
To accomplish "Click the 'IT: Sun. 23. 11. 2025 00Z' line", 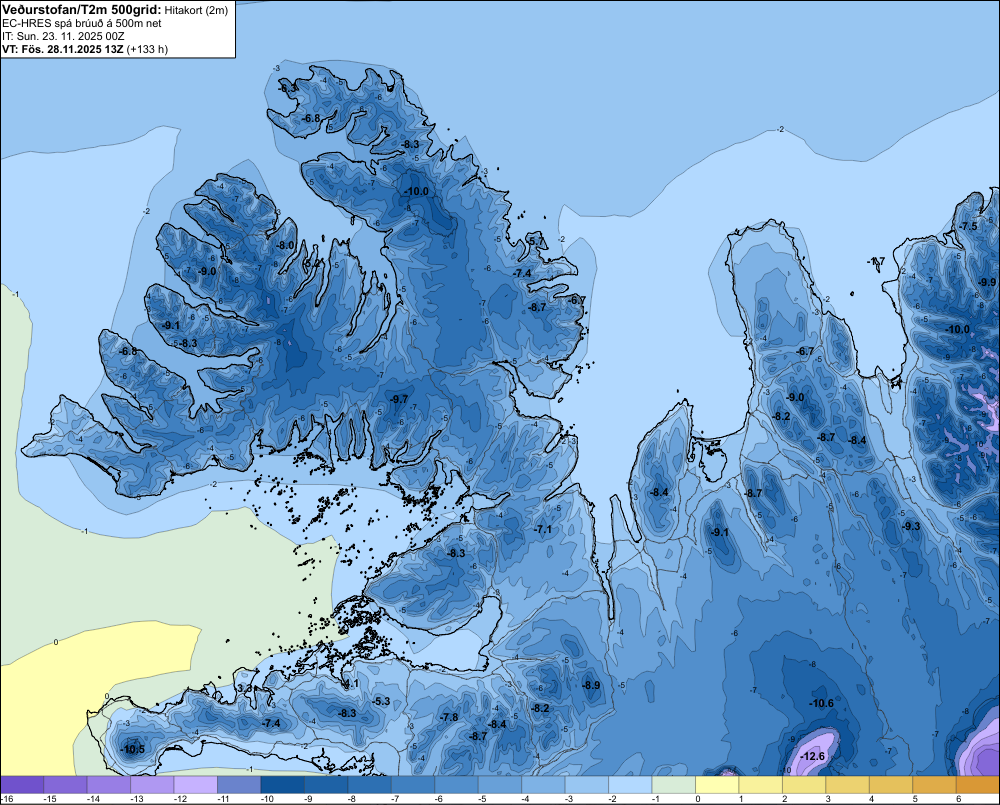I will [63, 36].
